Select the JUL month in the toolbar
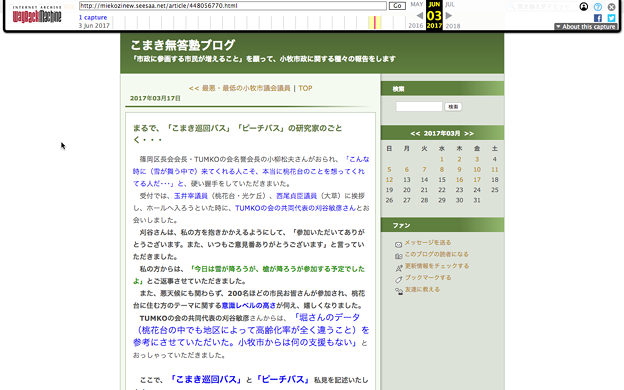Screen dimensions: 624x390 point(450,4)
